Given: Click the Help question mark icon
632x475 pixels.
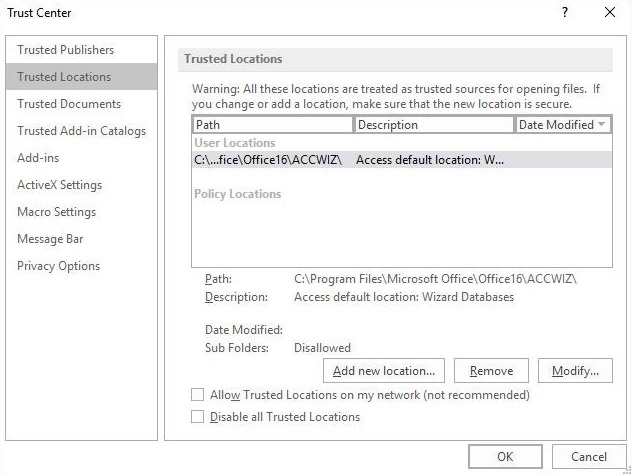Looking at the screenshot, I should [565, 13].
